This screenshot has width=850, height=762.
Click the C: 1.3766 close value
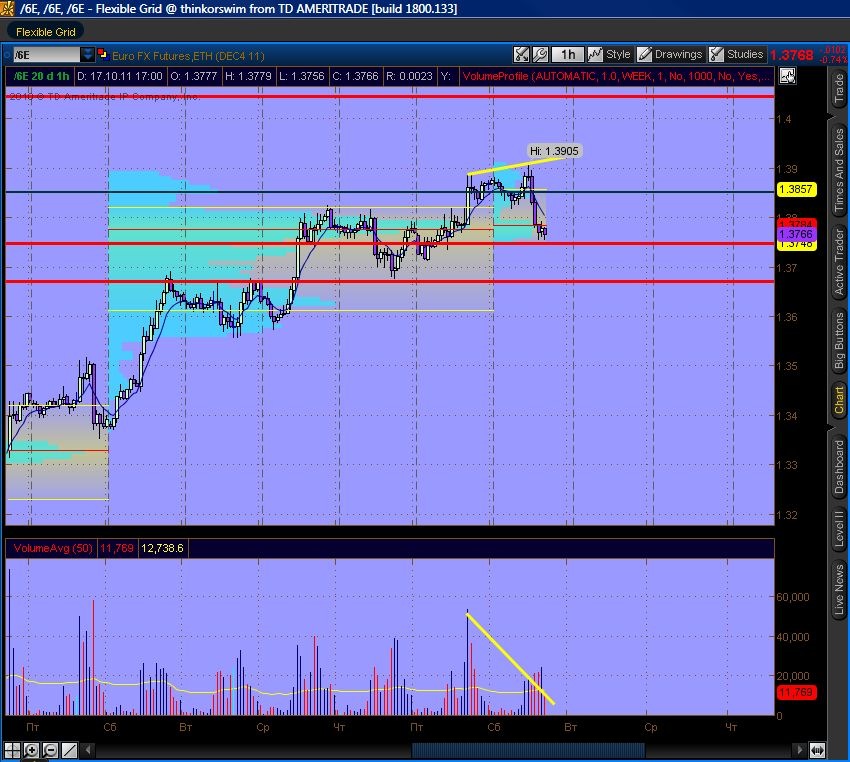pos(356,76)
